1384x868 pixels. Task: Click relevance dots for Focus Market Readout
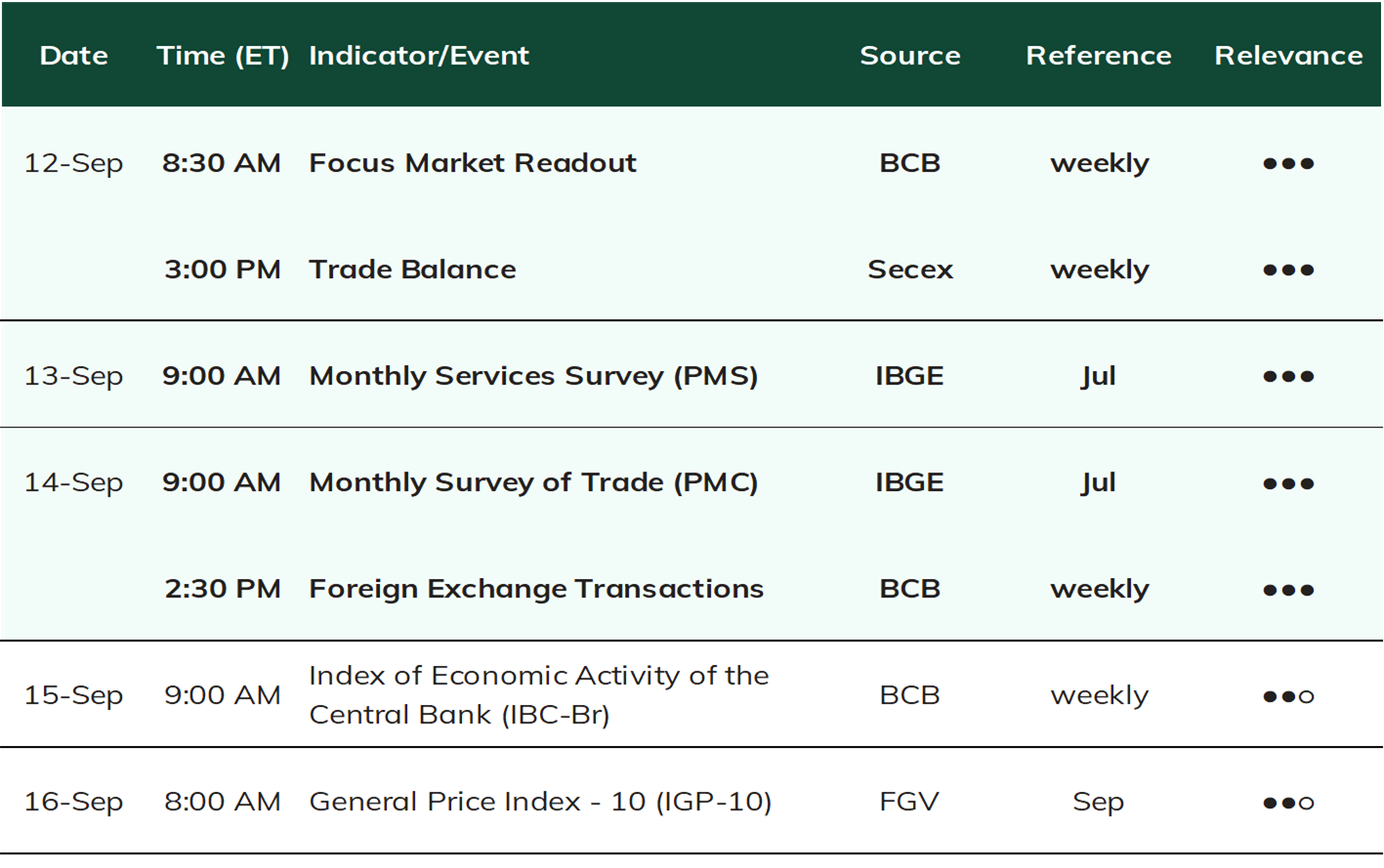1288,163
